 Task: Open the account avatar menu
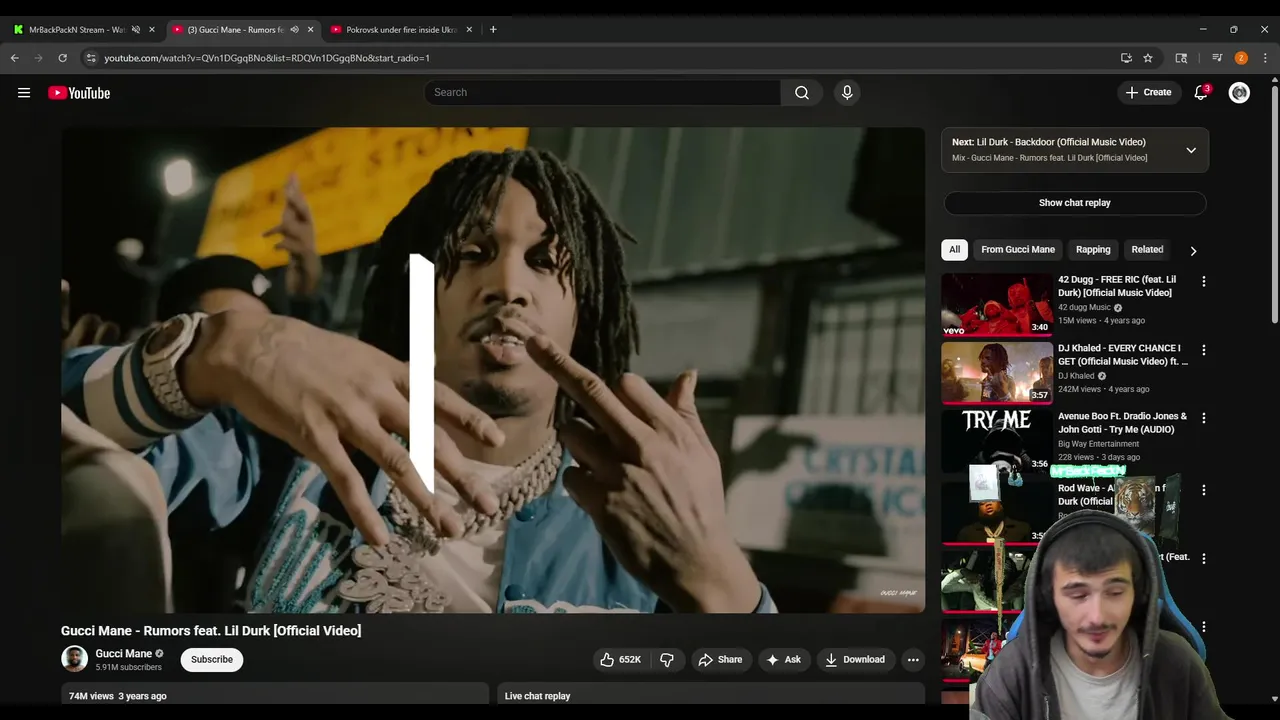pos(1239,92)
